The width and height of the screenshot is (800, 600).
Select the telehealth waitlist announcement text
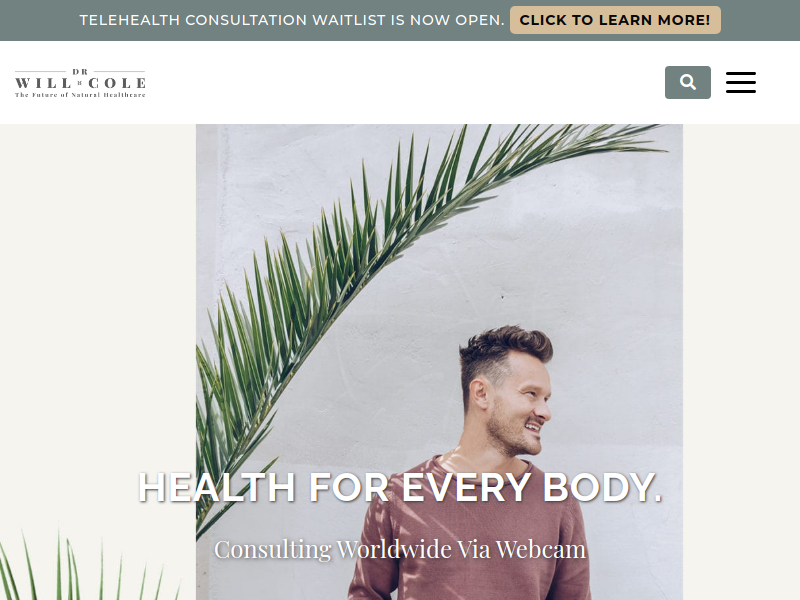tap(292, 20)
